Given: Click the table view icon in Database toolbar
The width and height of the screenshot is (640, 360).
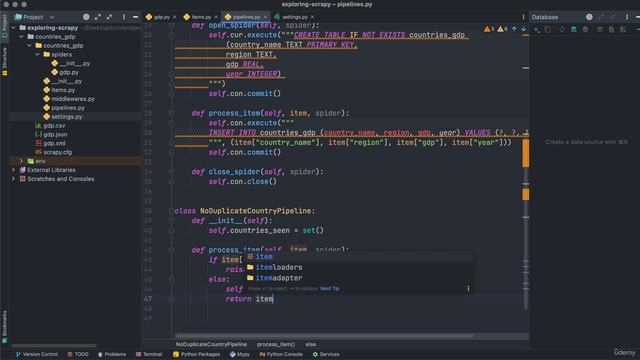Looking at the screenshot, I should click(600, 29).
